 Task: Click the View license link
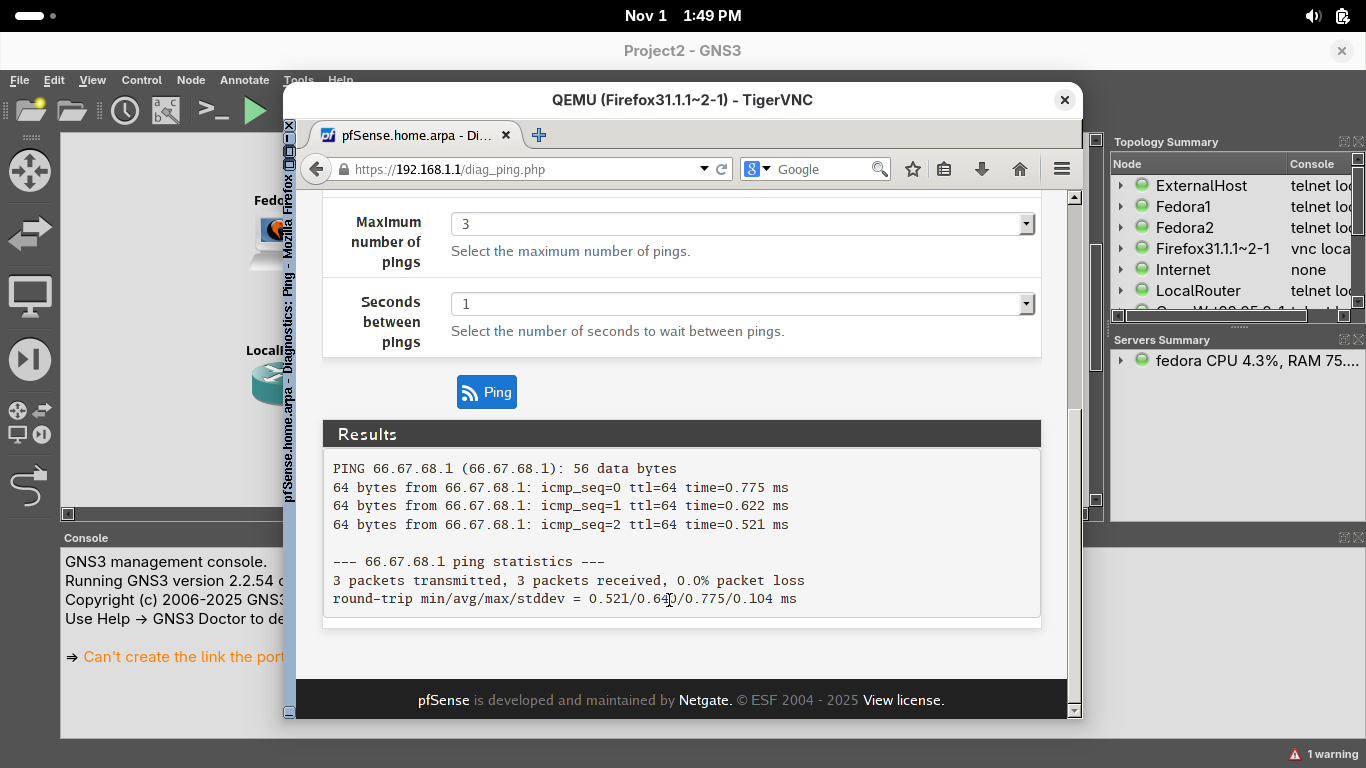click(903, 700)
